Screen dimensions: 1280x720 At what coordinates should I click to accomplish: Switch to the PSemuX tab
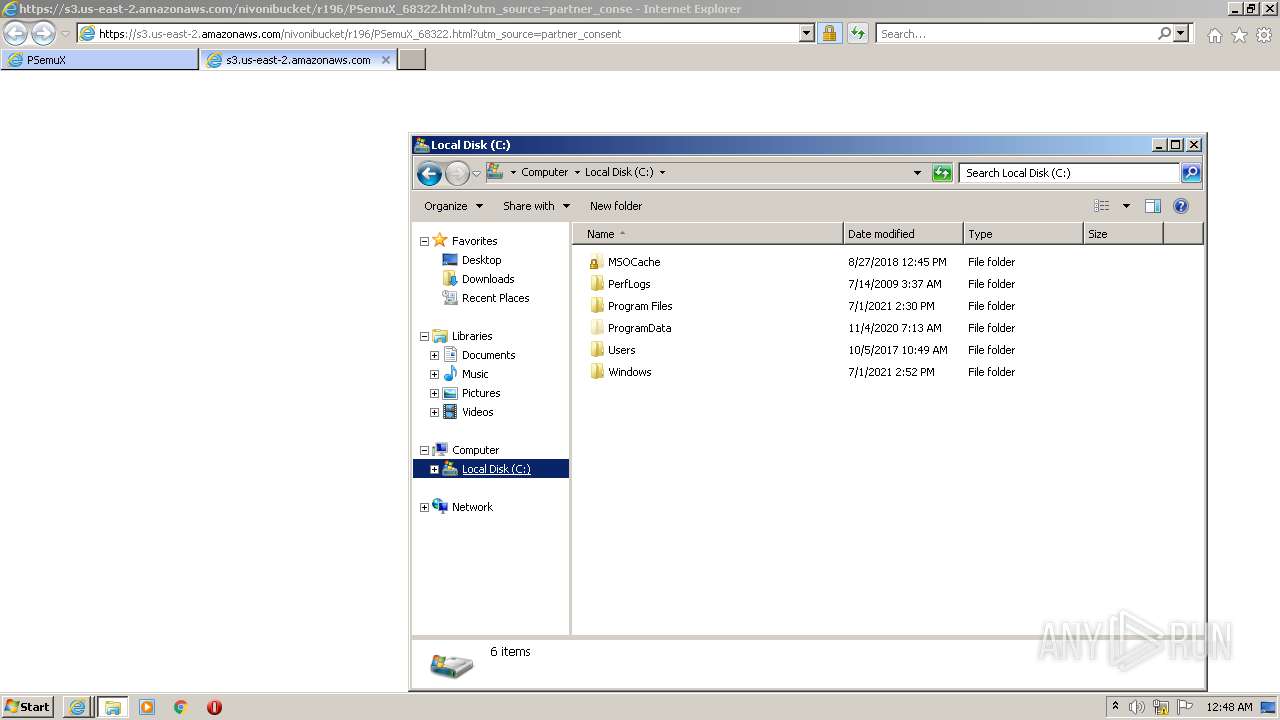(100, 60)
